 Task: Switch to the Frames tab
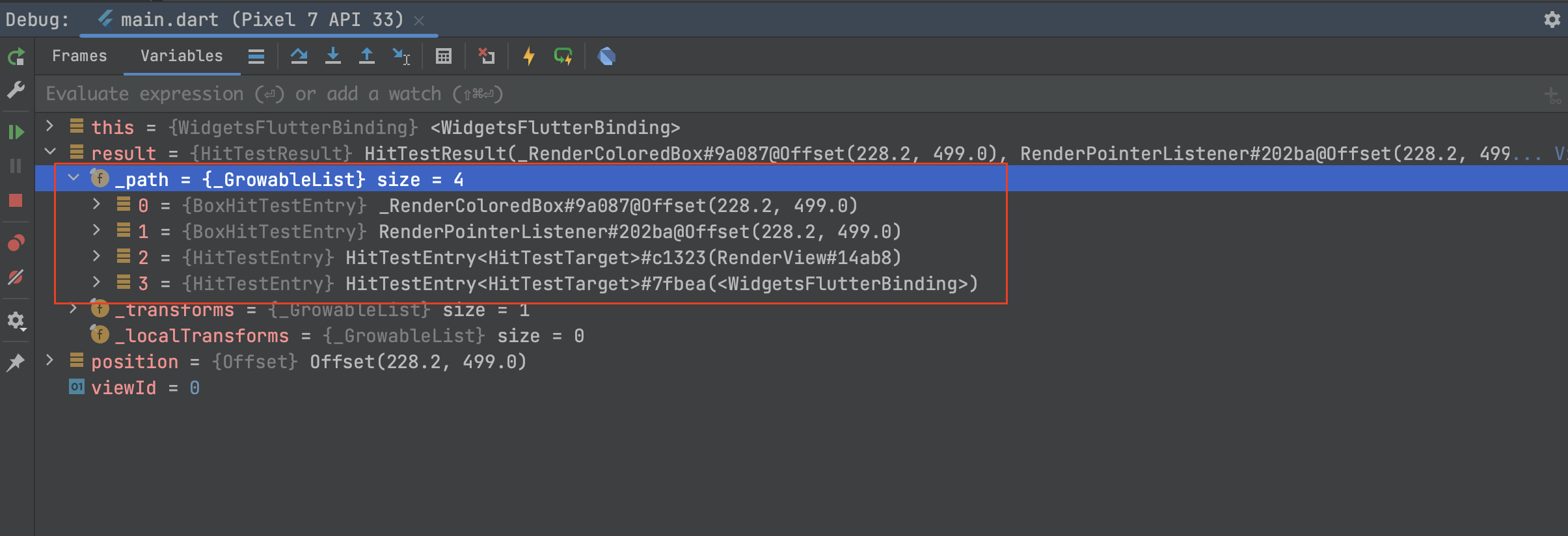[79, 56]
